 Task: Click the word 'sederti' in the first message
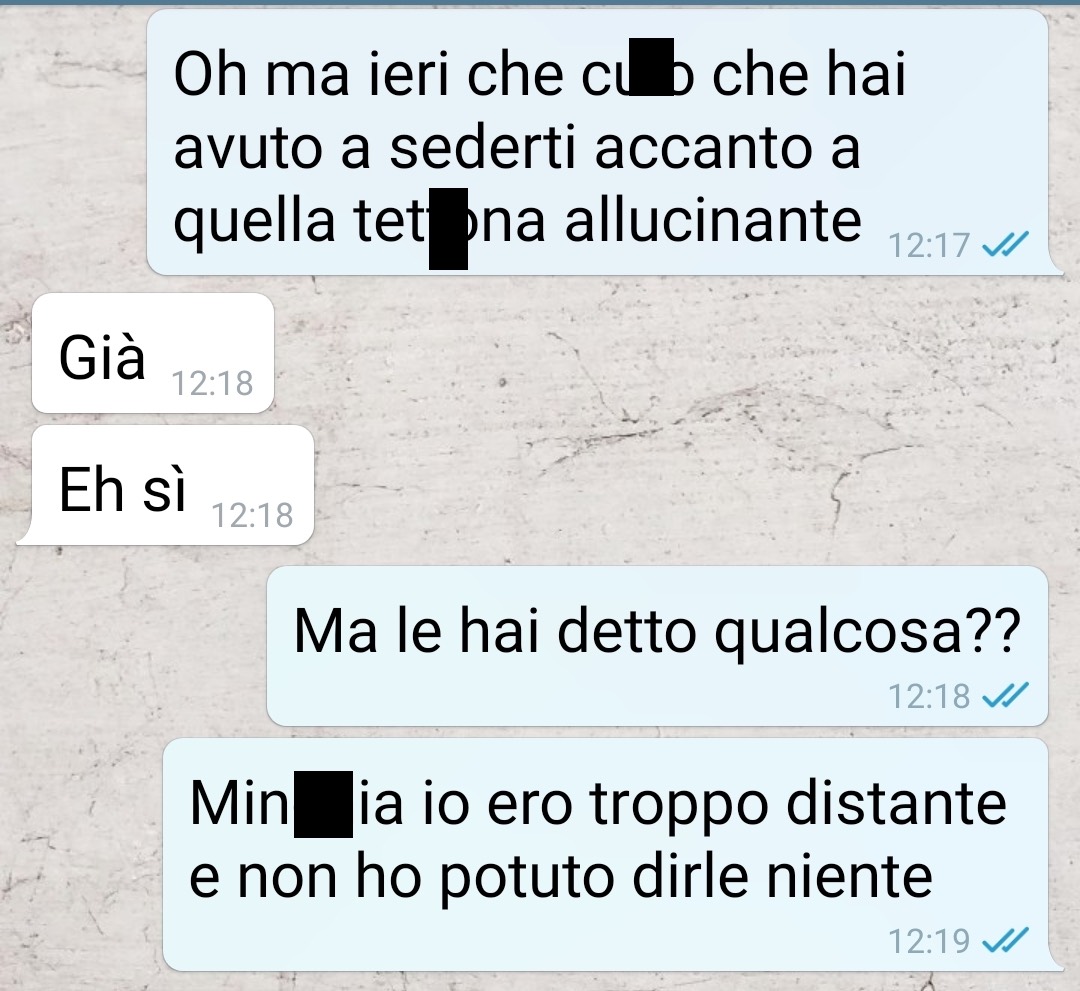(x=482, y=147)
